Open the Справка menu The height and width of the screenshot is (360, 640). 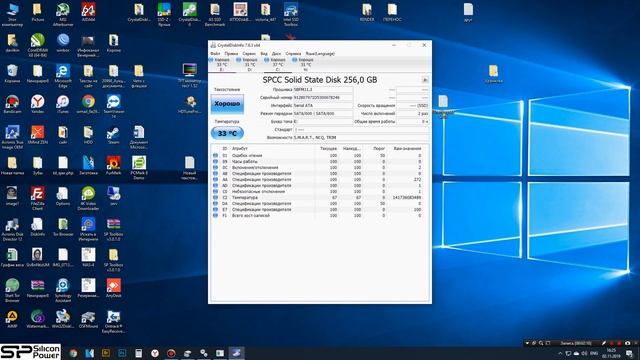(x=293, y=53)
